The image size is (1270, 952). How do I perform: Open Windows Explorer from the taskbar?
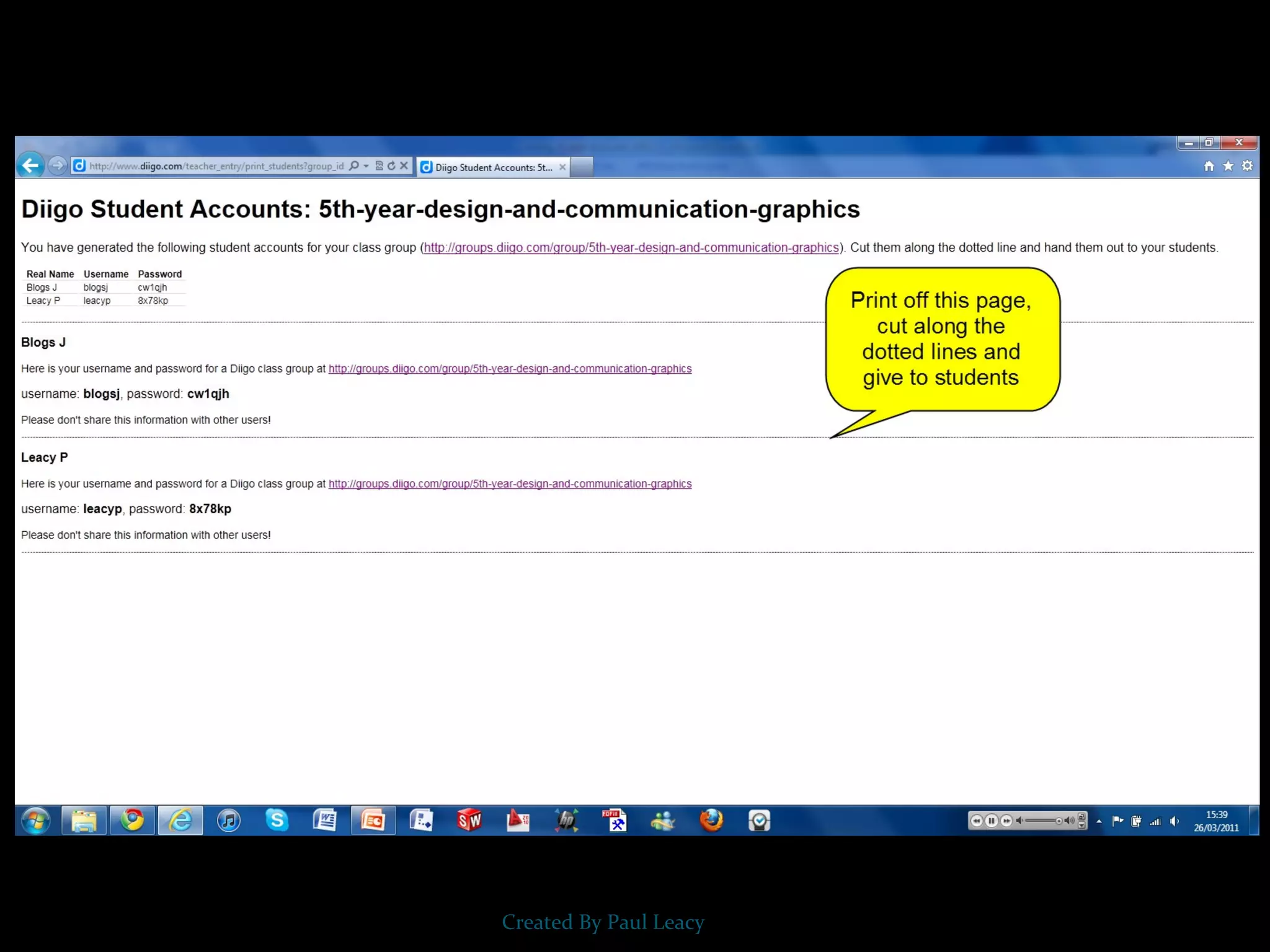click(84, 821)
